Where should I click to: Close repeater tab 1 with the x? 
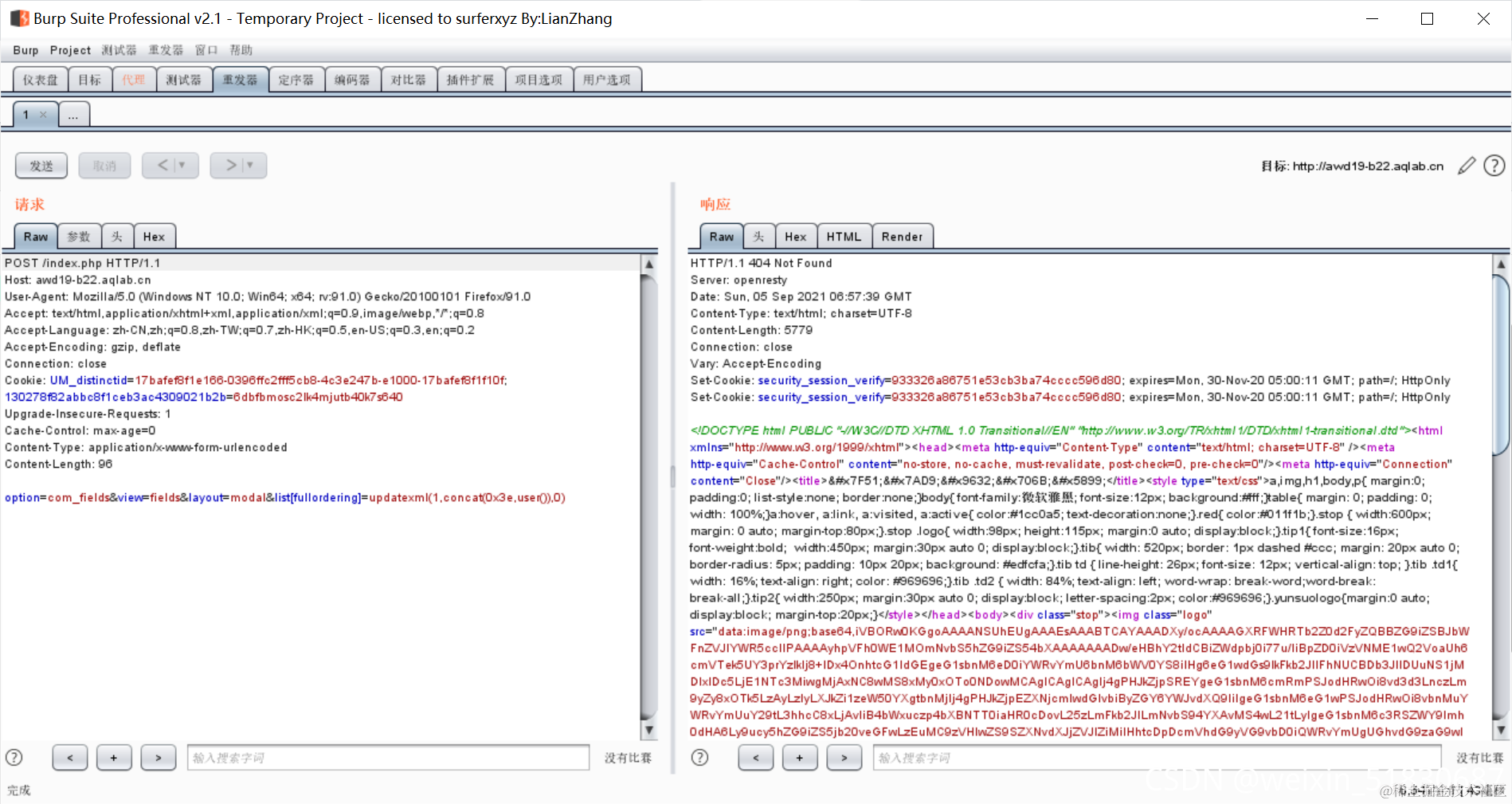click(43, 115)
